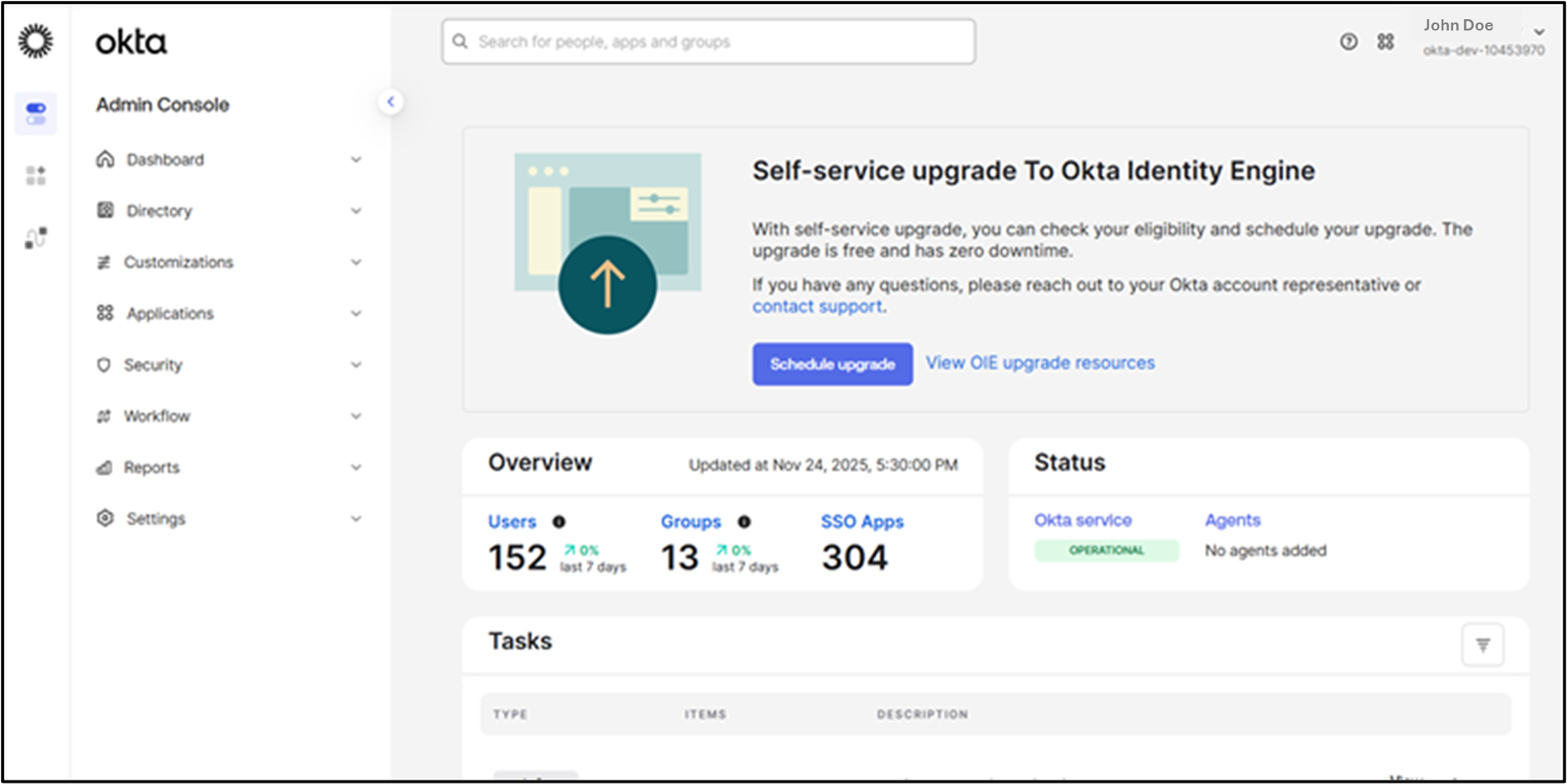This screenshot has height=784, width=1567.
Task: Open the SSO Apps link
Action: [x=862, y=522]
